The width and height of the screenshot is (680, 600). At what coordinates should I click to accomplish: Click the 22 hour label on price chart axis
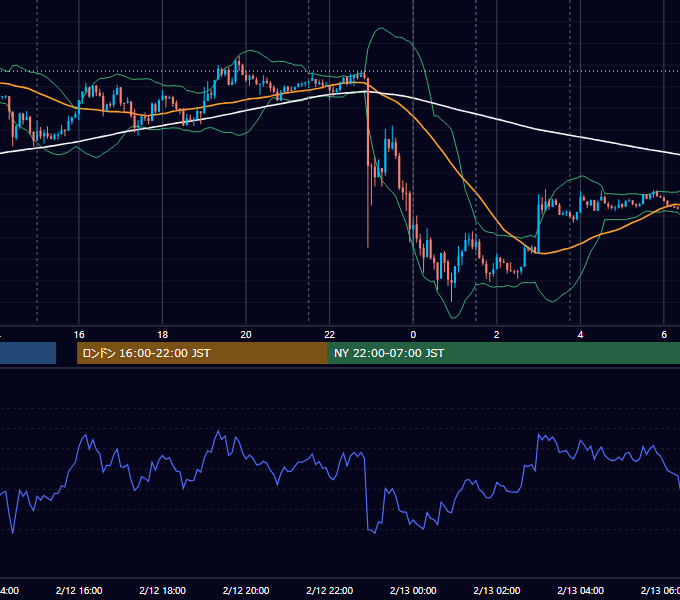330,335
